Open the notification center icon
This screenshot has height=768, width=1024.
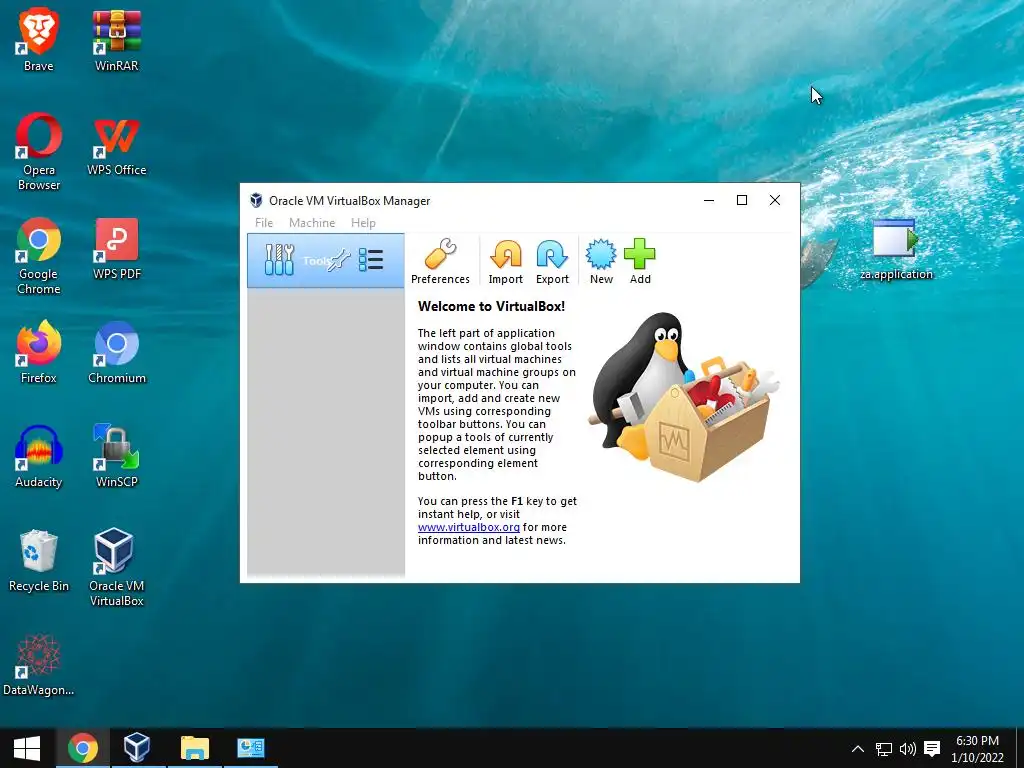pyautogui.click(x=932, y=749)
